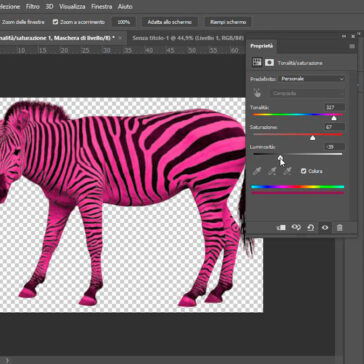
Task: Click the lower magenta result color bar
Action: pyautogui.click(x=297, y=193)
